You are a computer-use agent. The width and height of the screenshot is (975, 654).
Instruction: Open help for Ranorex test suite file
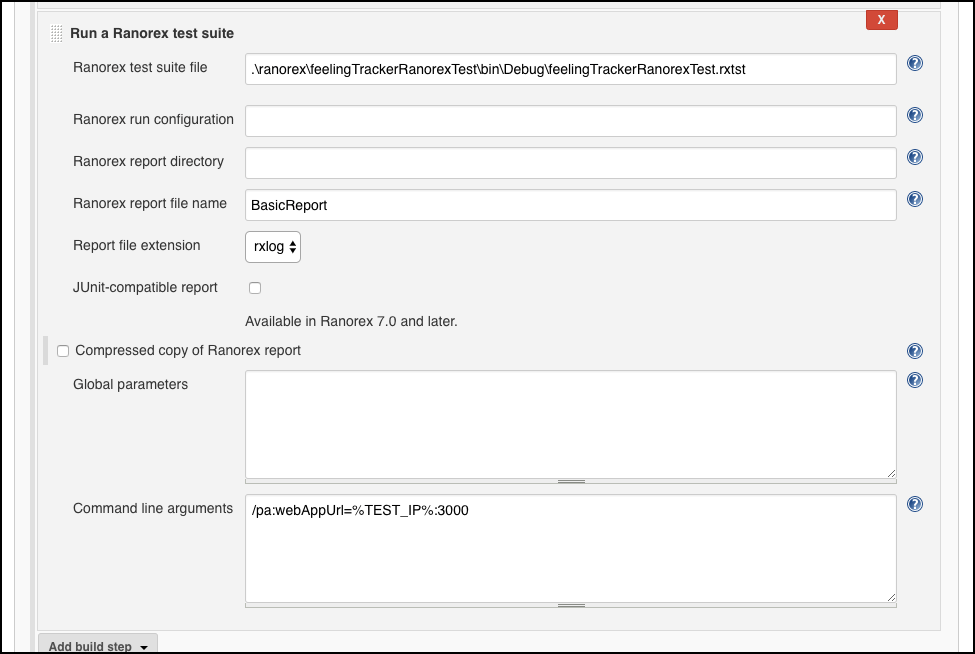(x=915, y=63)
